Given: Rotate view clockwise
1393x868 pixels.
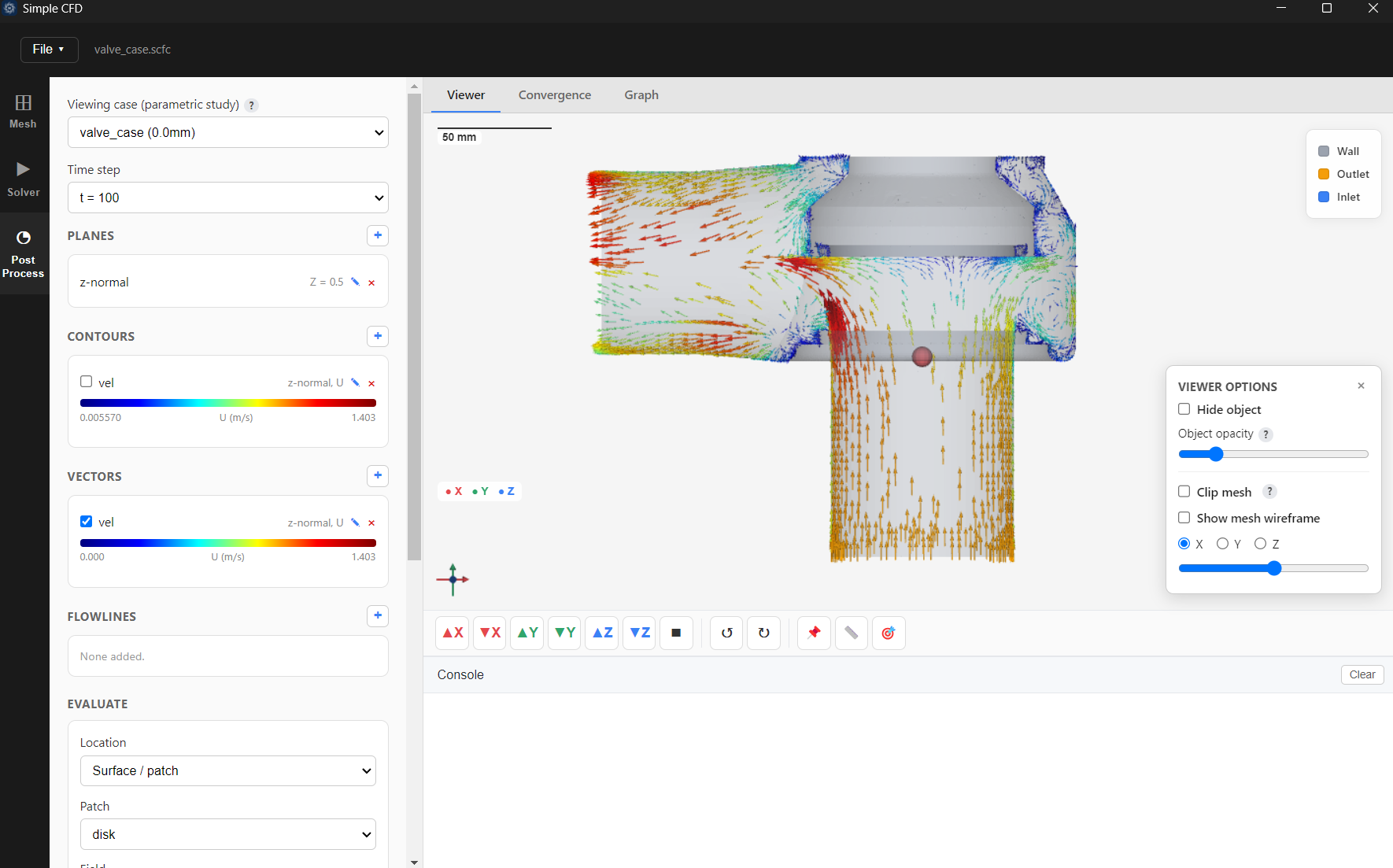Looking at the screenshot, I should click(x=763, y=633).
